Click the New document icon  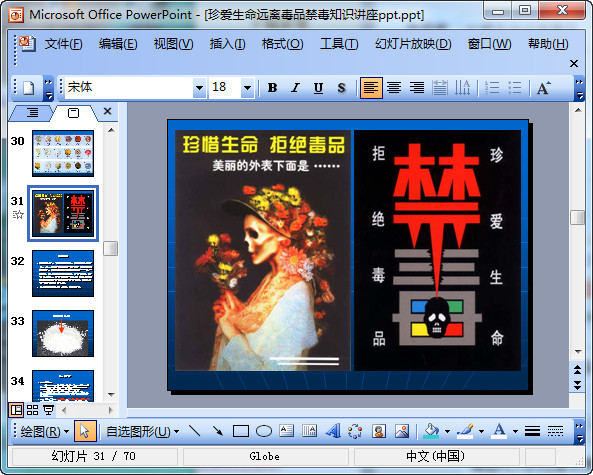tap(29, 88)
